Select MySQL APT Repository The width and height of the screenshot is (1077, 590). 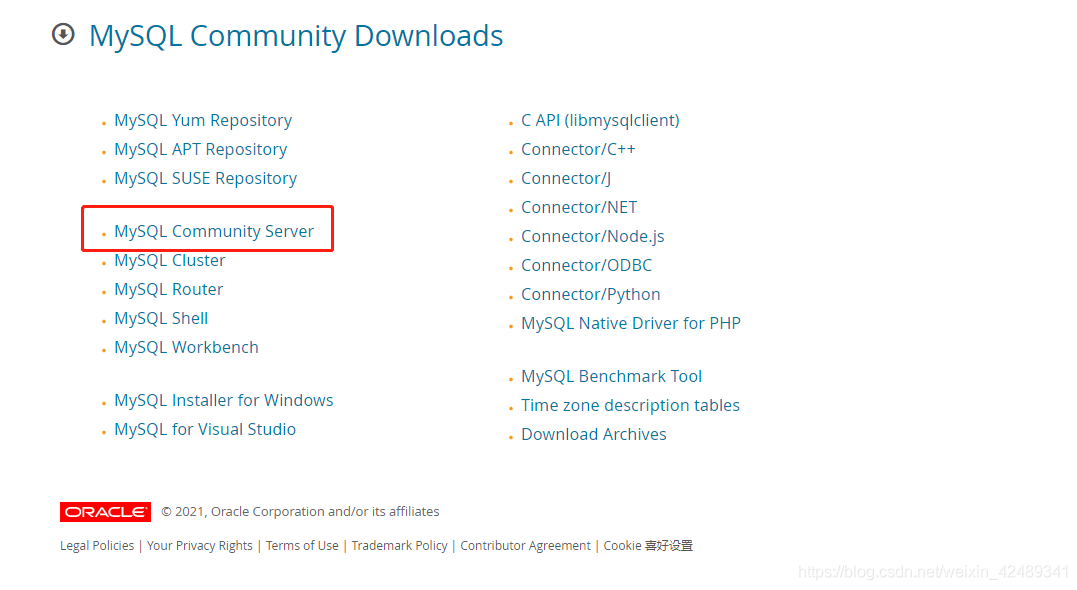tap(200, 148)
